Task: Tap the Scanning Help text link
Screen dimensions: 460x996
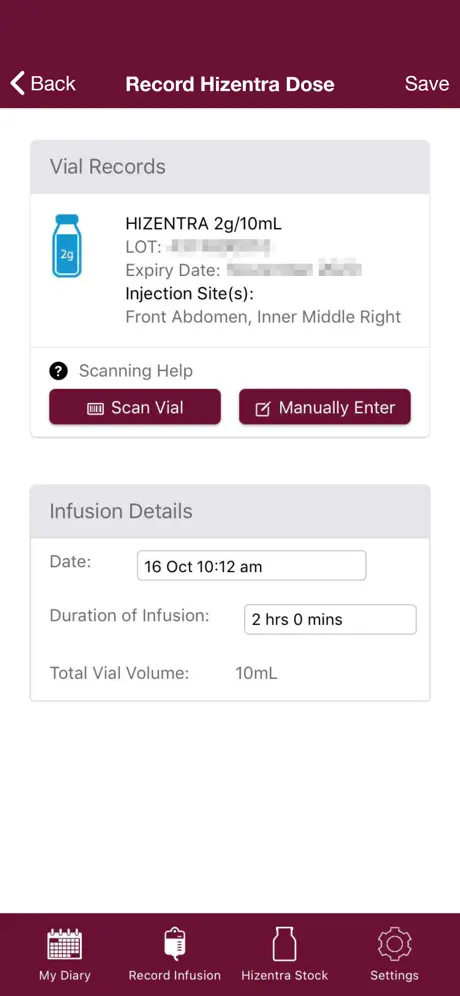Action: point(135,371)
